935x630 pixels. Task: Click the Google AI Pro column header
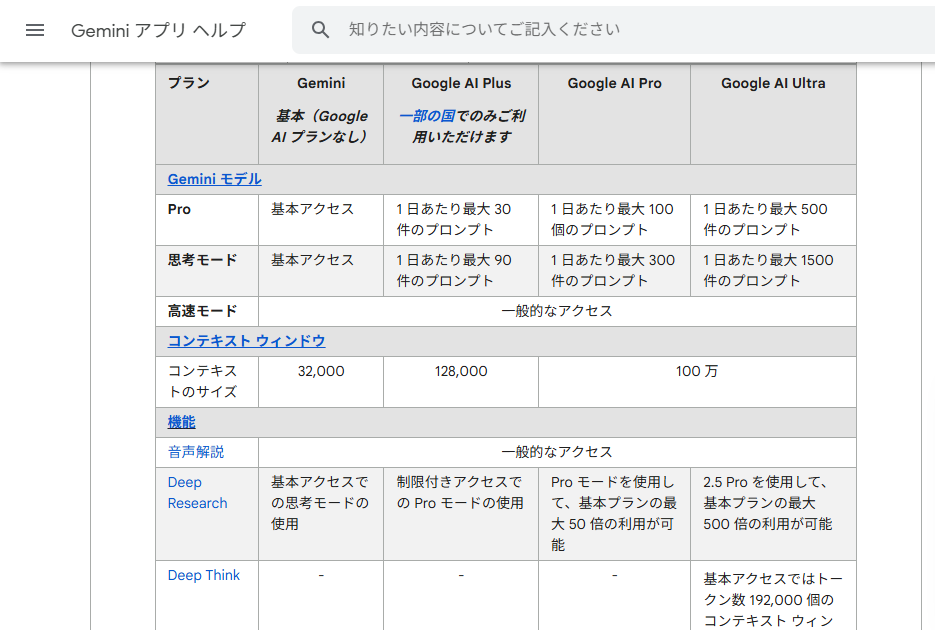614,83
